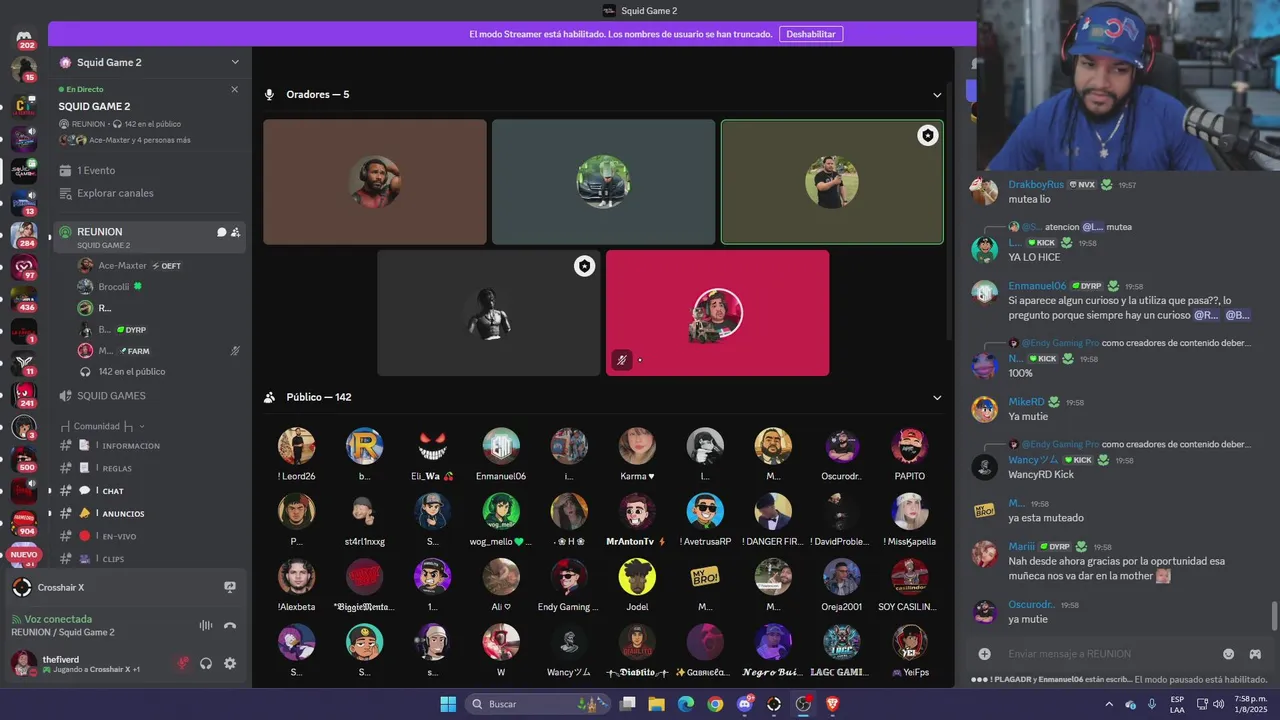Click Buscar taskbar search box
The height and width of the screenshot is (720, 1280).
tap(538, 704)
